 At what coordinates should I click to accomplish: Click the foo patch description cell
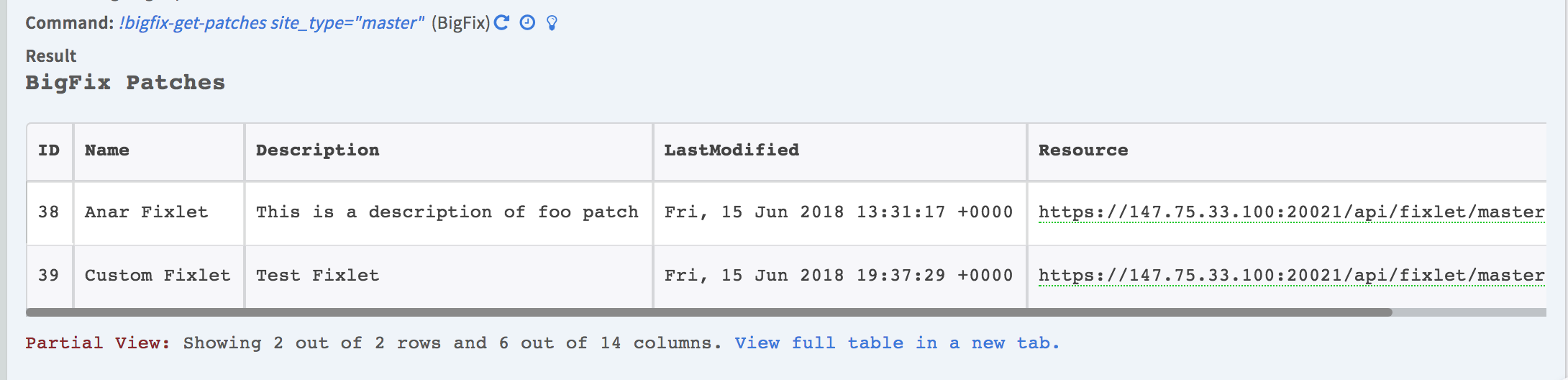click(x=447, y=212)
